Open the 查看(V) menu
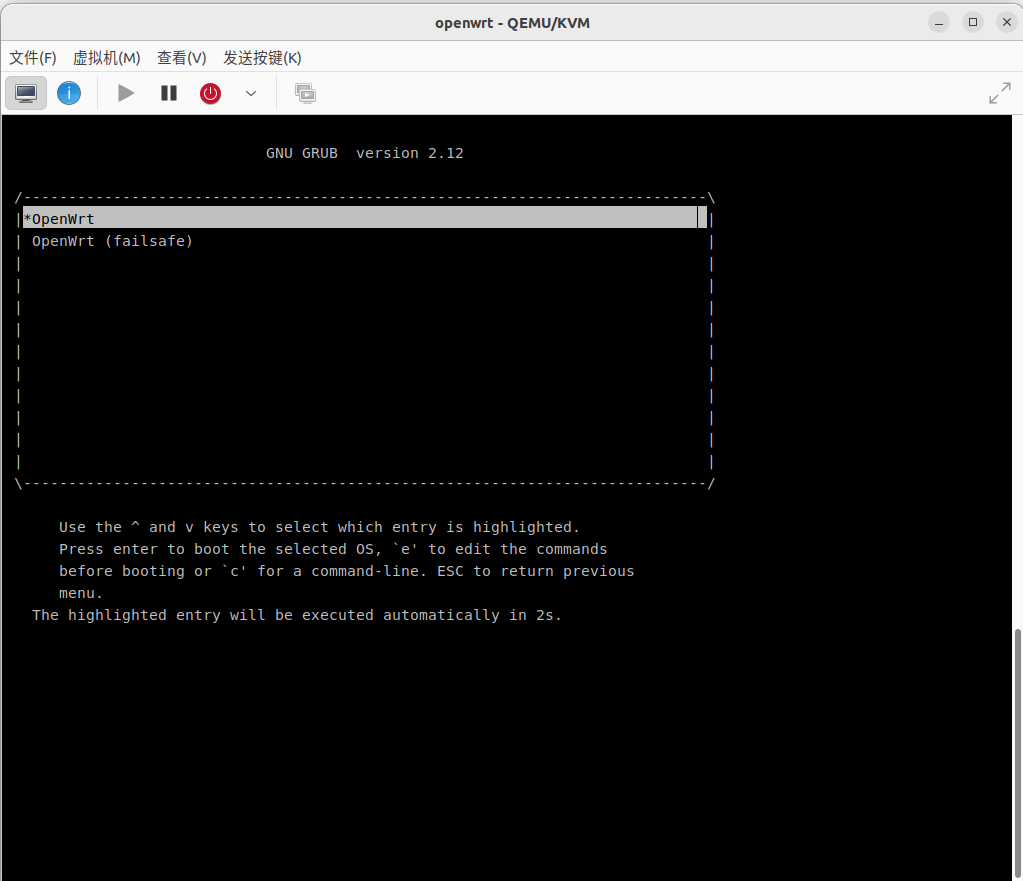1023x881 pixels. coord(181,58)
